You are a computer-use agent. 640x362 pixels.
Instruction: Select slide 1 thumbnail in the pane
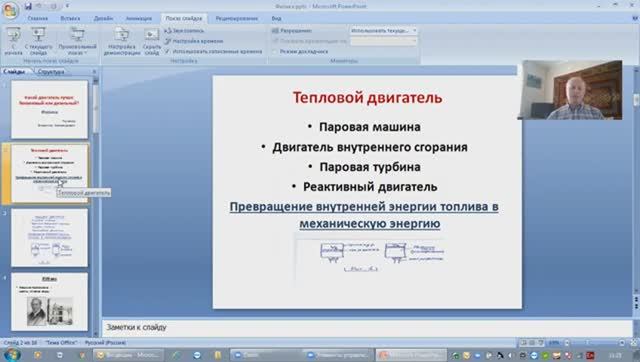[x=49, y=109]
